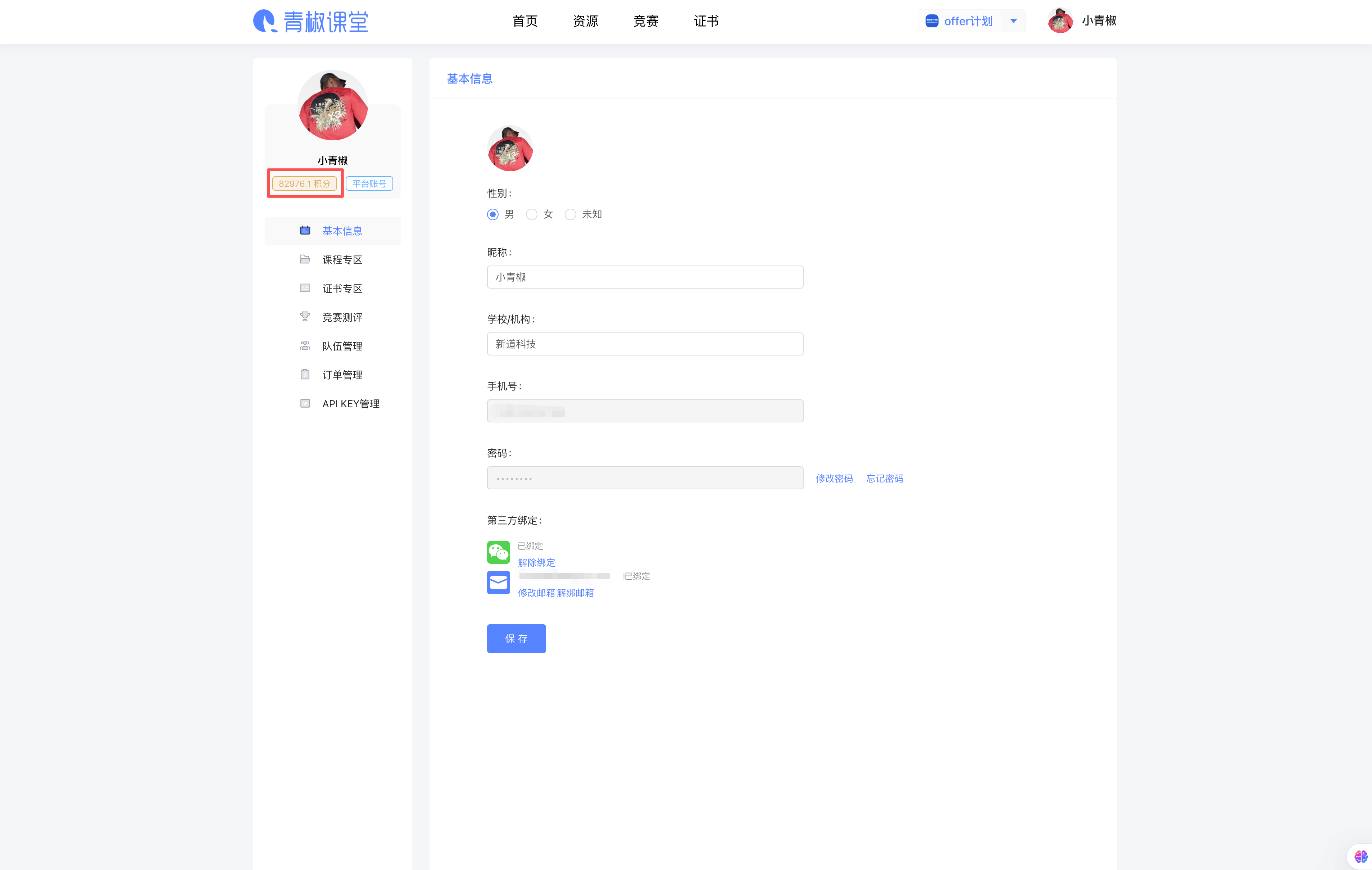
Task: Go to the 竞赛 navigation tab
Action: click(x=646, y=21)
